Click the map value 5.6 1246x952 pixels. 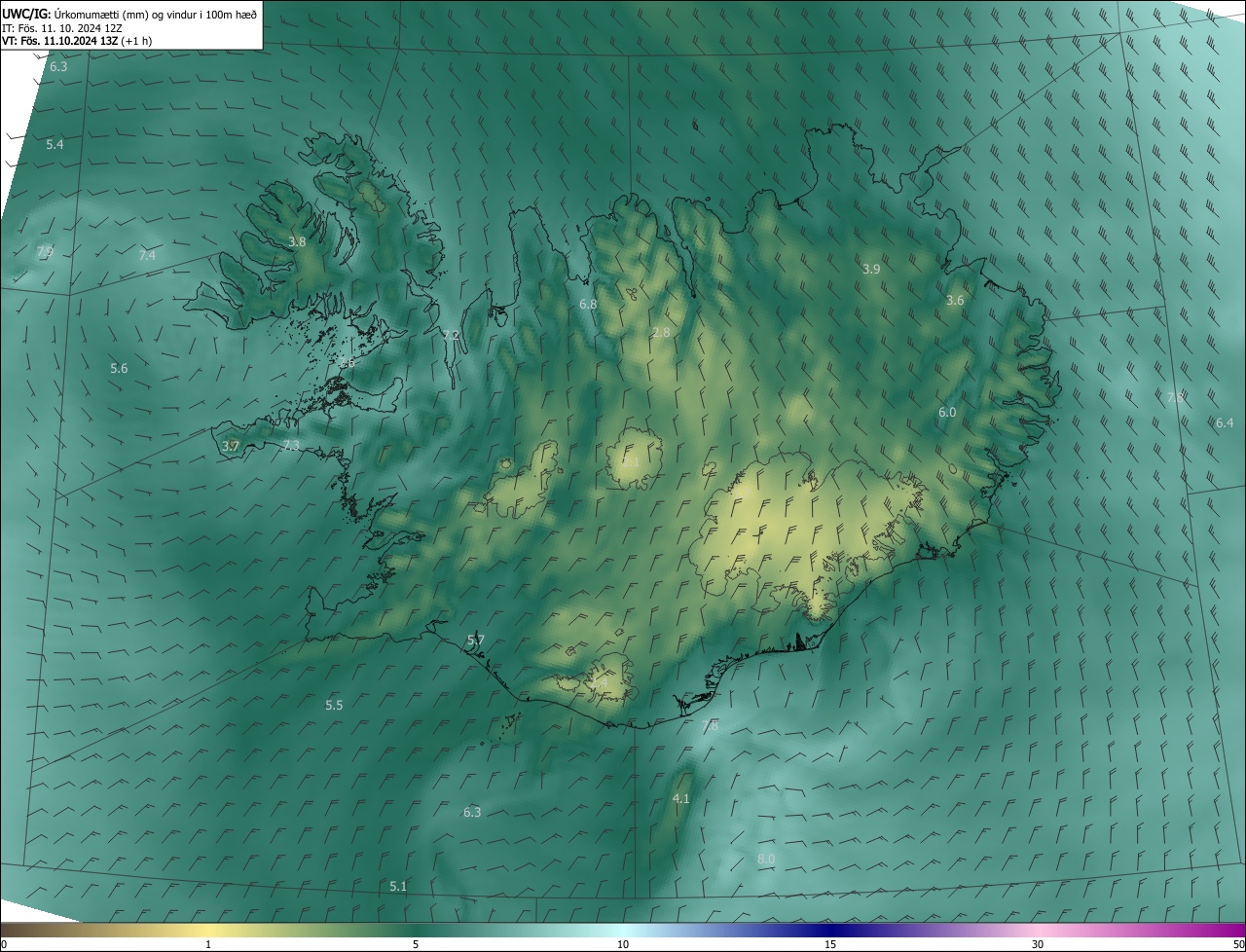point(119,368)
